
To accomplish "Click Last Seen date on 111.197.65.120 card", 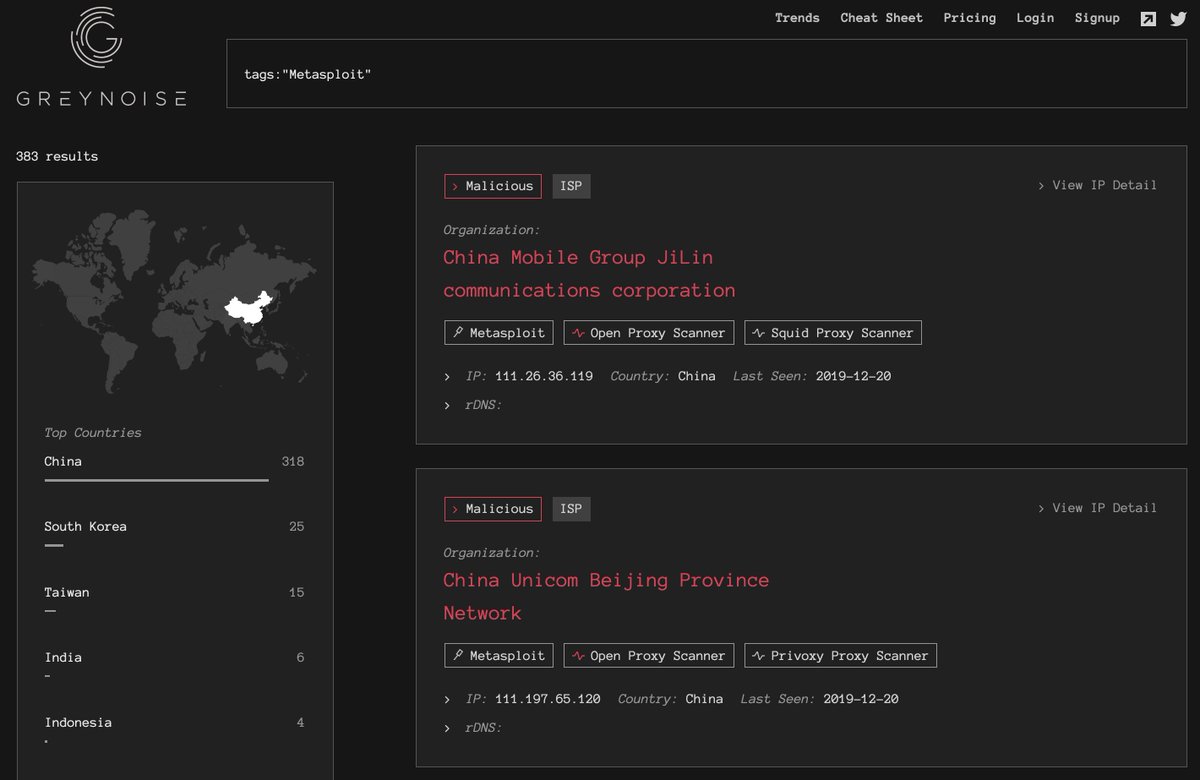I will point(861,700).
